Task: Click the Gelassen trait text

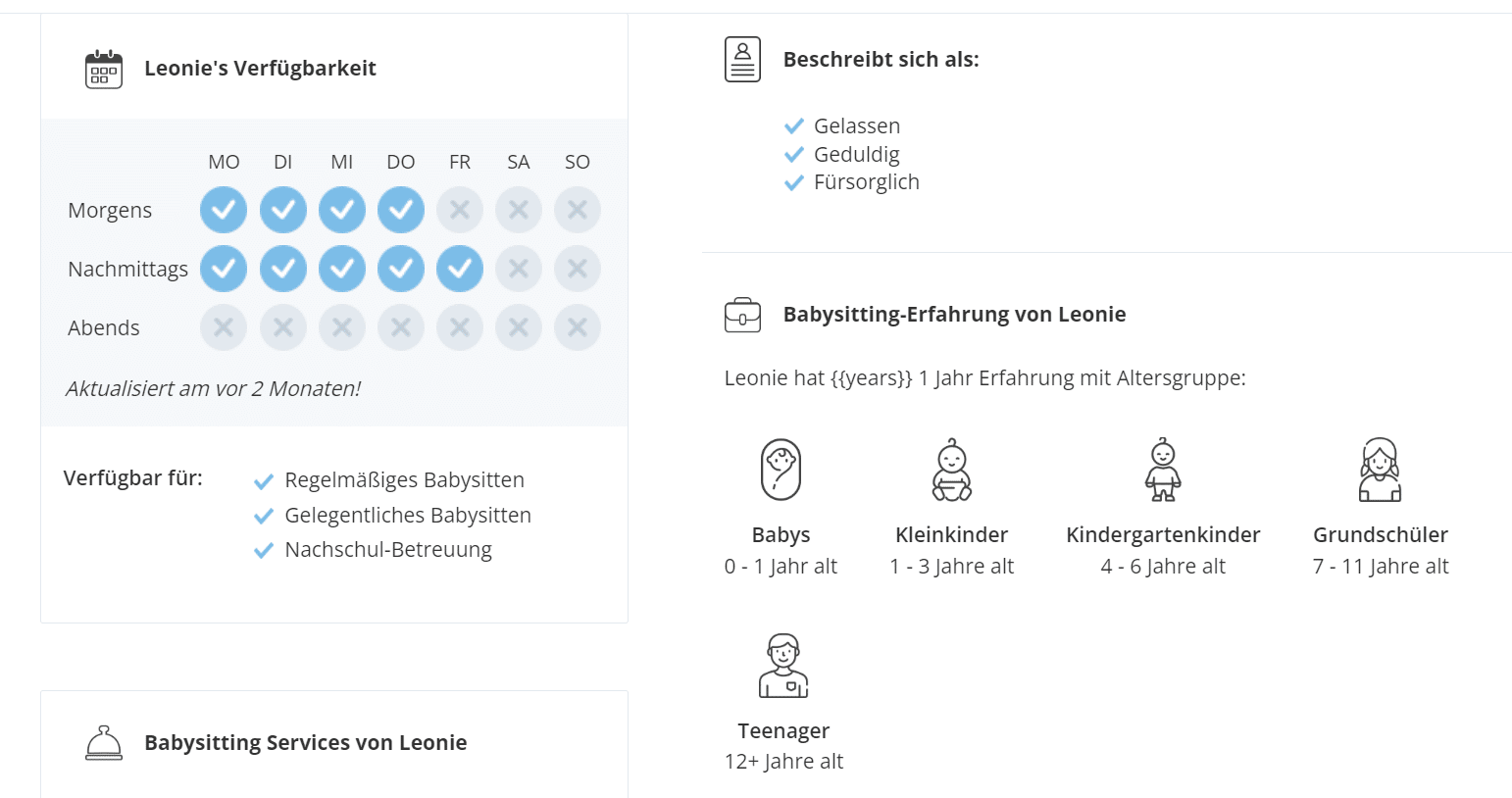Action: [857, 126]
